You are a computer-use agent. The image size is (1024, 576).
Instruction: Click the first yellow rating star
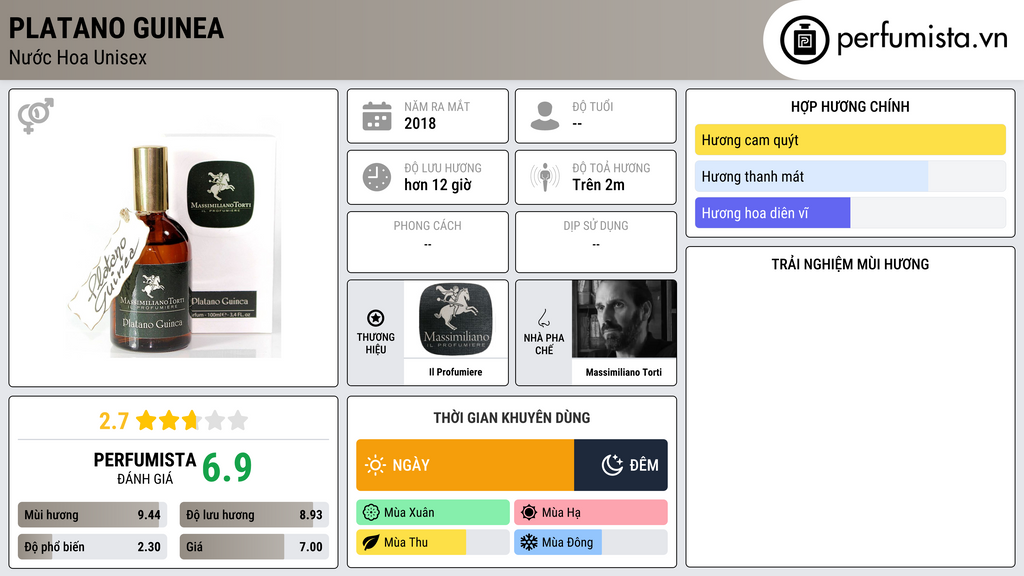(x=146, y=420)
